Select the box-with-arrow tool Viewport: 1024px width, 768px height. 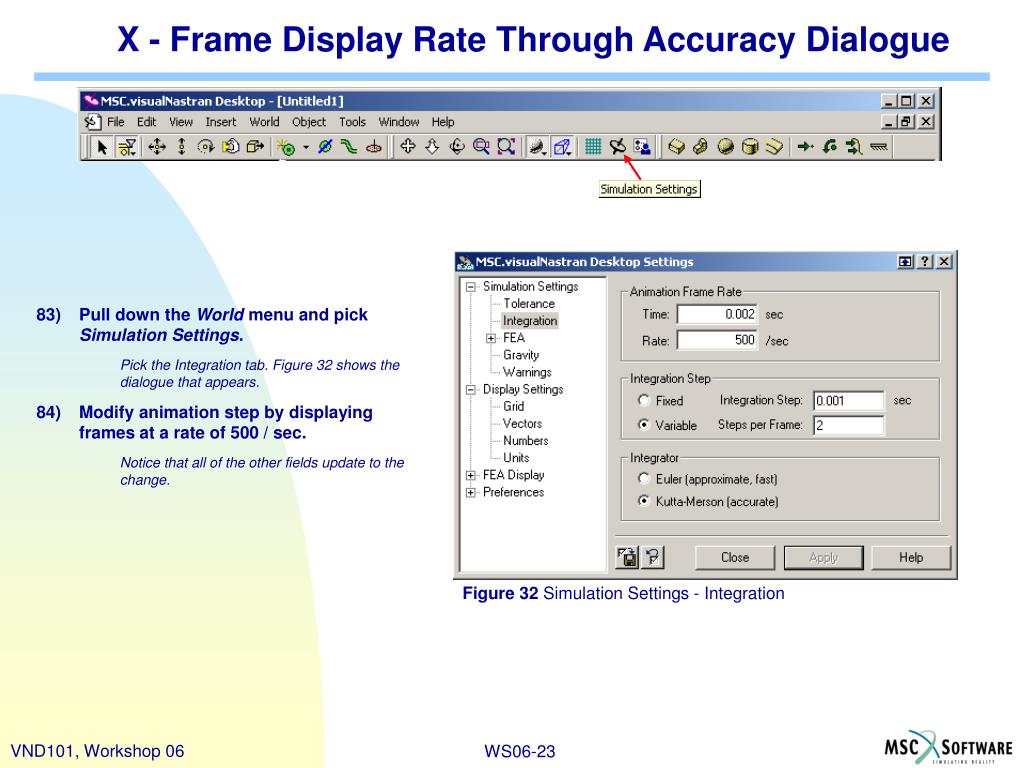pyautogui.click(x=255, y=147)
